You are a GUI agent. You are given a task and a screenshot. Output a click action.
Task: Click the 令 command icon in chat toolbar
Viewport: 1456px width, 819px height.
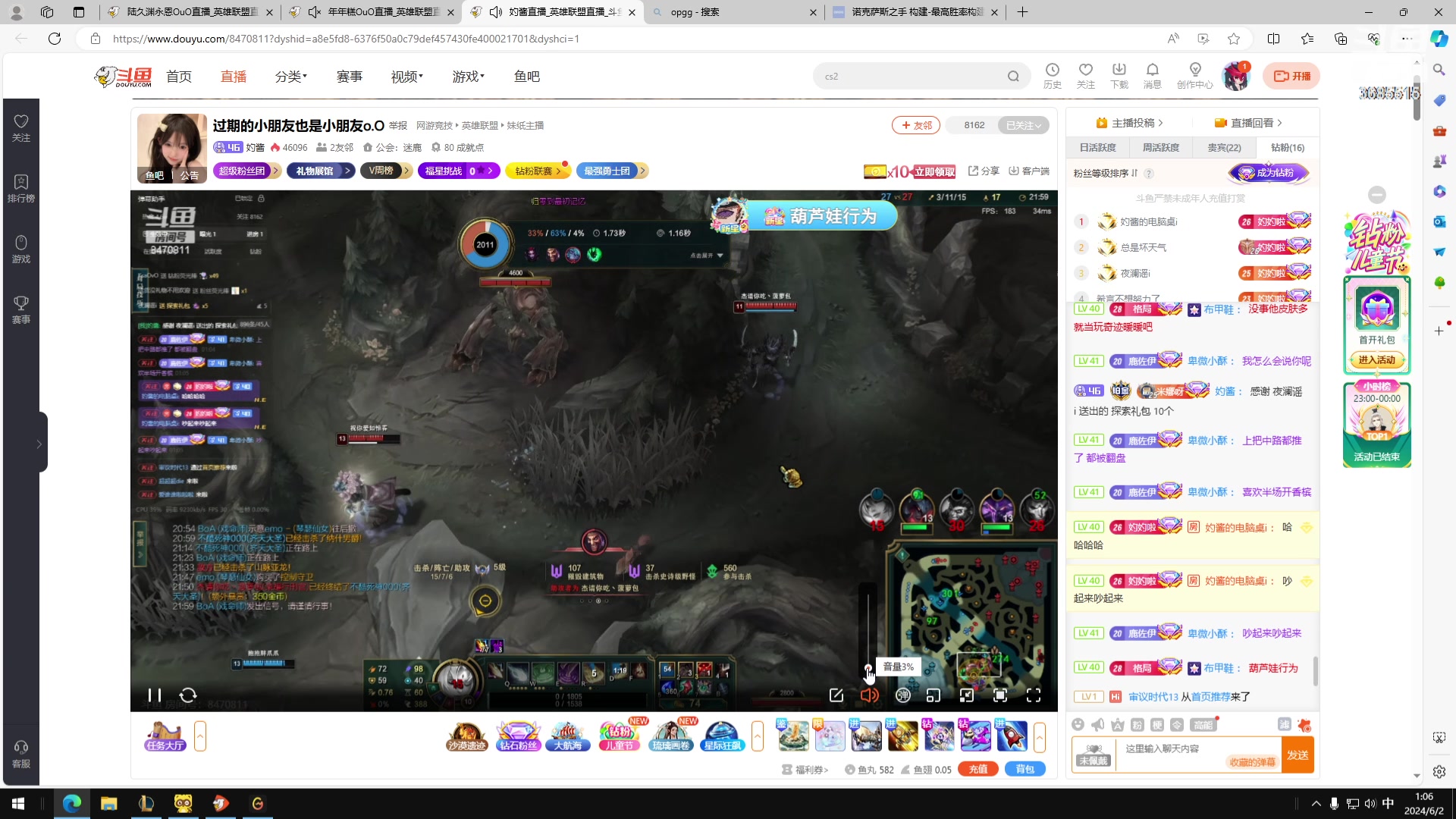1176,724
